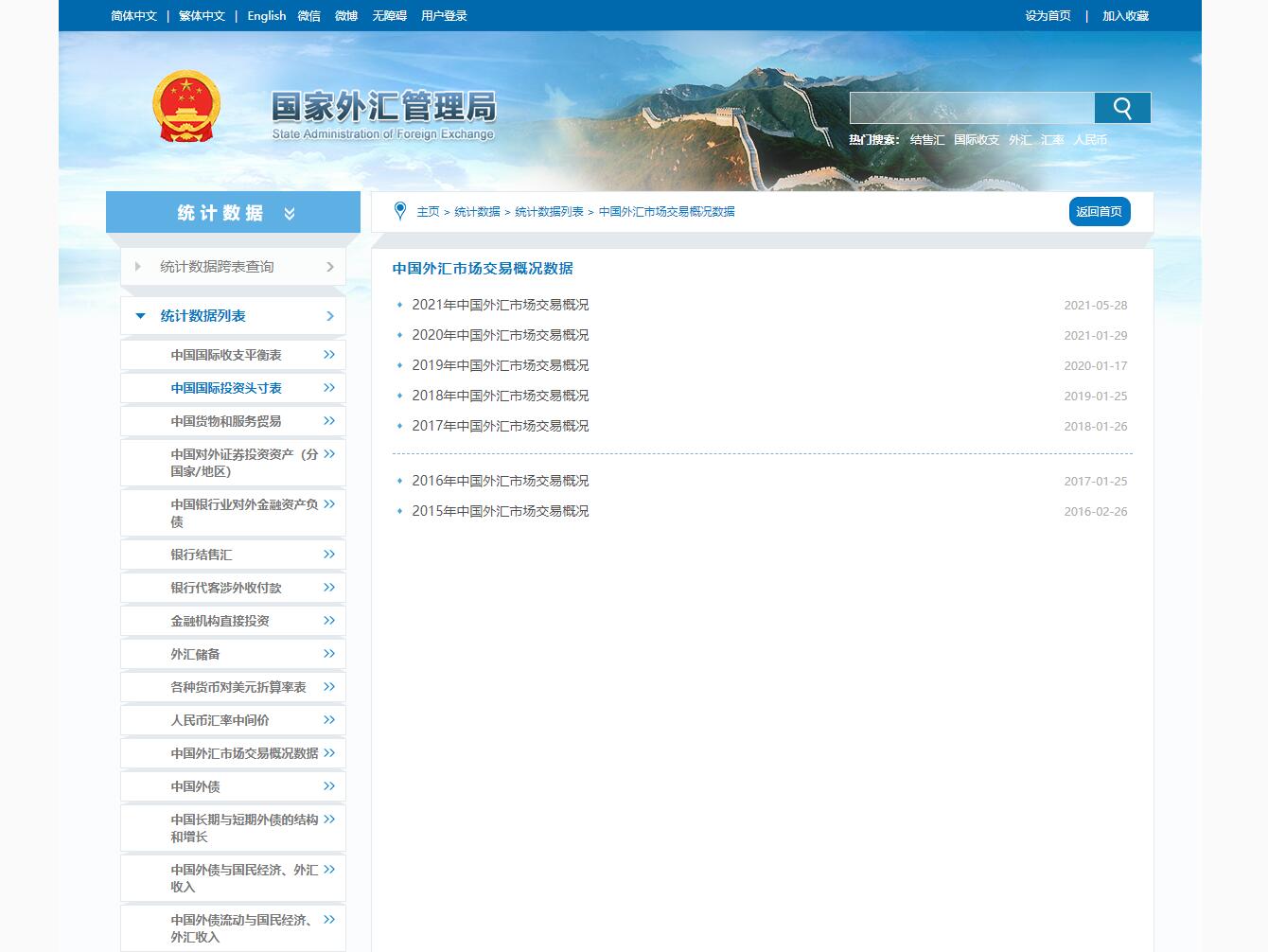The width and height of the screenshot is (1268, 952).
Task: Open 2021年中国外汇市场交易概况 report
Action: (x=500, y=305)
